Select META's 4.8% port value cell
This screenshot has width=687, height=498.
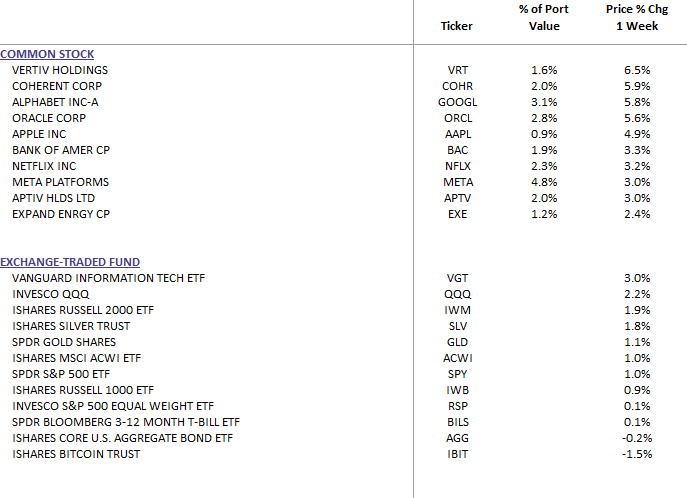click(544, 182)
